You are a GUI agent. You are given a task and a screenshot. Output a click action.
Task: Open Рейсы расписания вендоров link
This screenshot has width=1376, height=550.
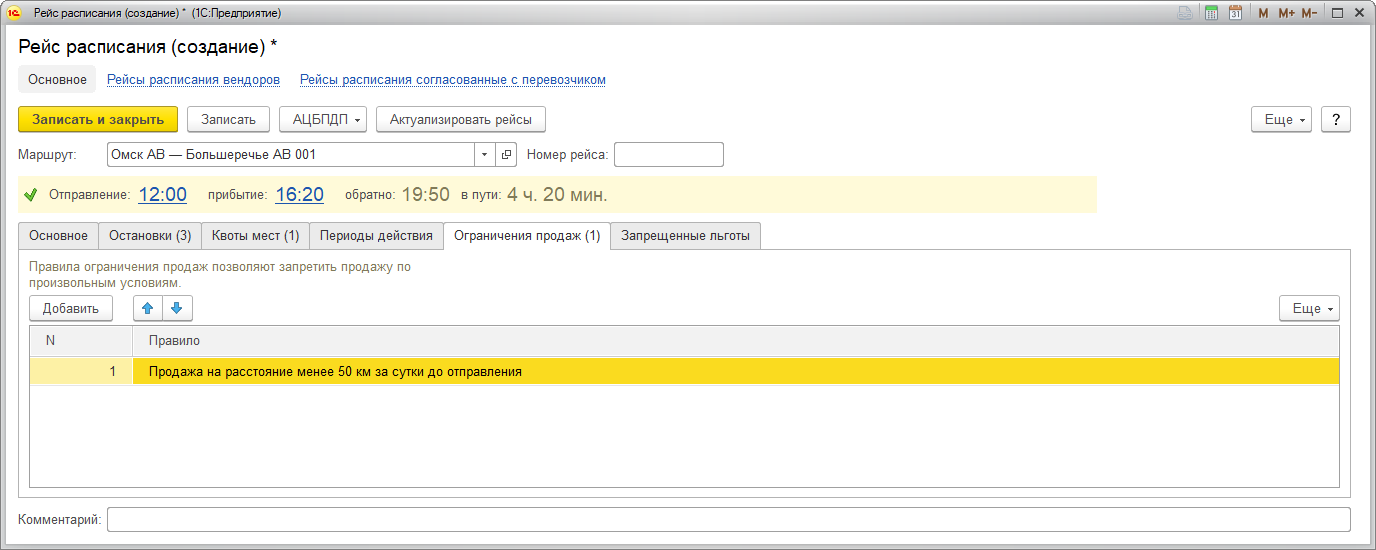[193, 80]
